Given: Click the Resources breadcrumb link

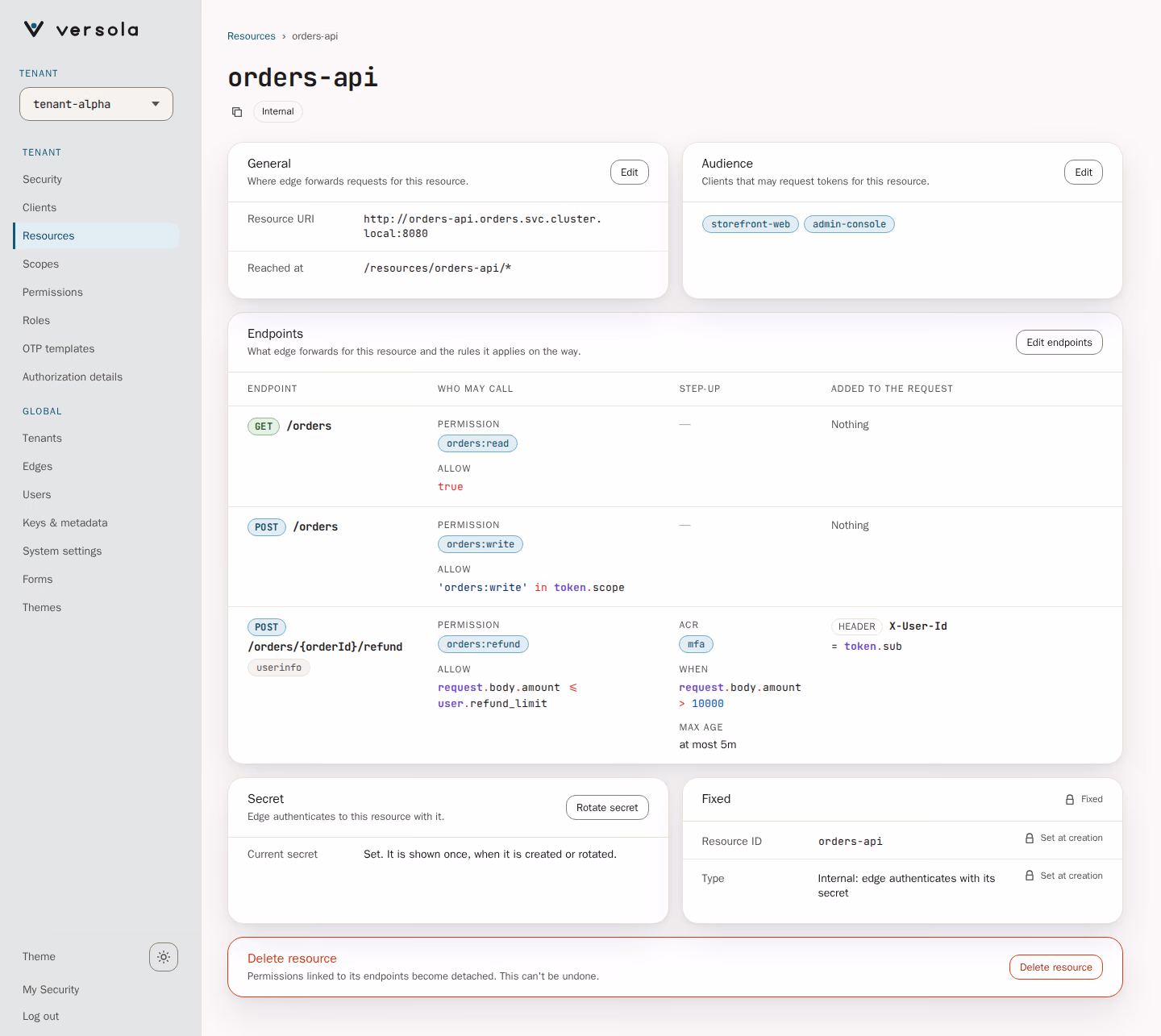Looking at the screenshot, I should tap(252, 36).
